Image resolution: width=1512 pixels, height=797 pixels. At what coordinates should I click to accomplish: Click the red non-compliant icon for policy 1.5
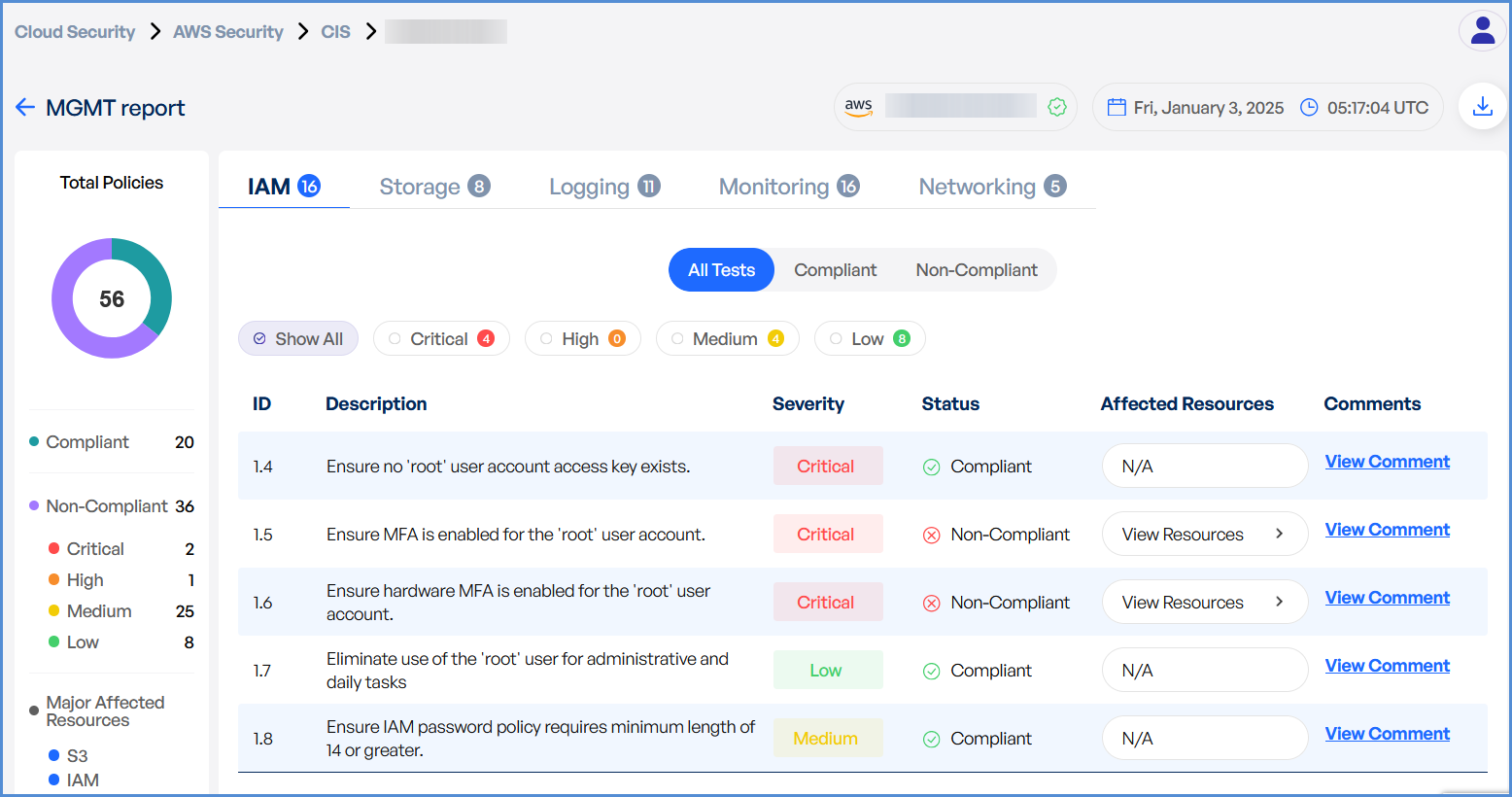pos(931,536)
